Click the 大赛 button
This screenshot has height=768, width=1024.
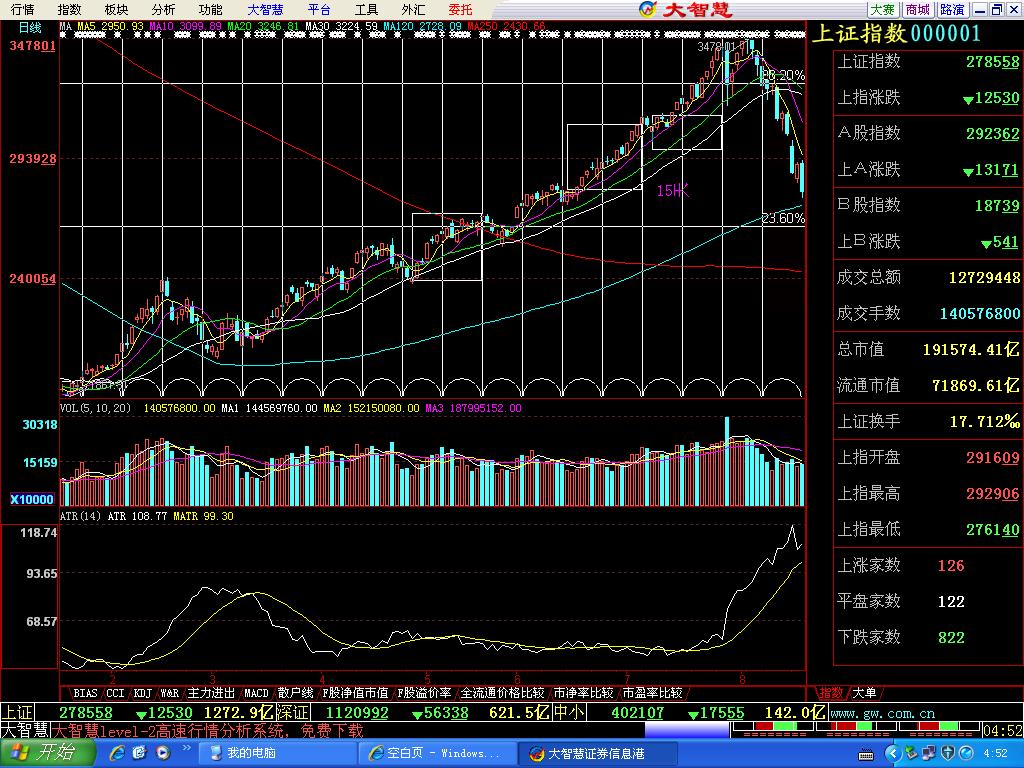tap(883, 10)
